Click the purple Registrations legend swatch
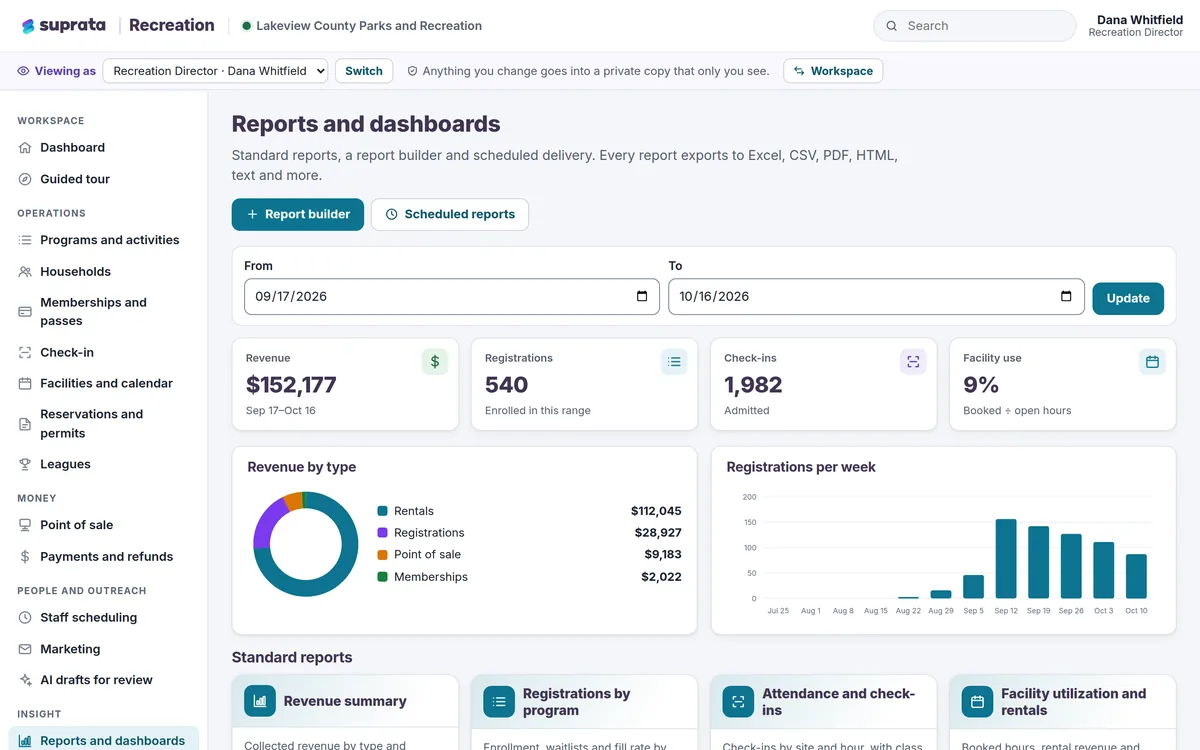The height and width of the screenshot is (750, 1200). (x=382, y=533)
